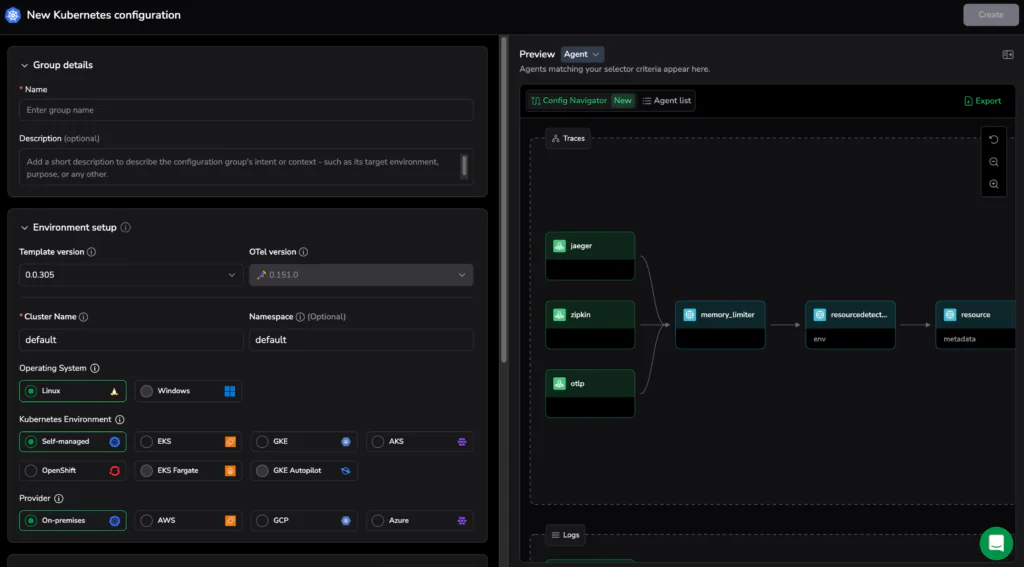The height and width of the screenshot is (567, 1024).
Task: Click the description box scrollbar
Action: point(464,166)
